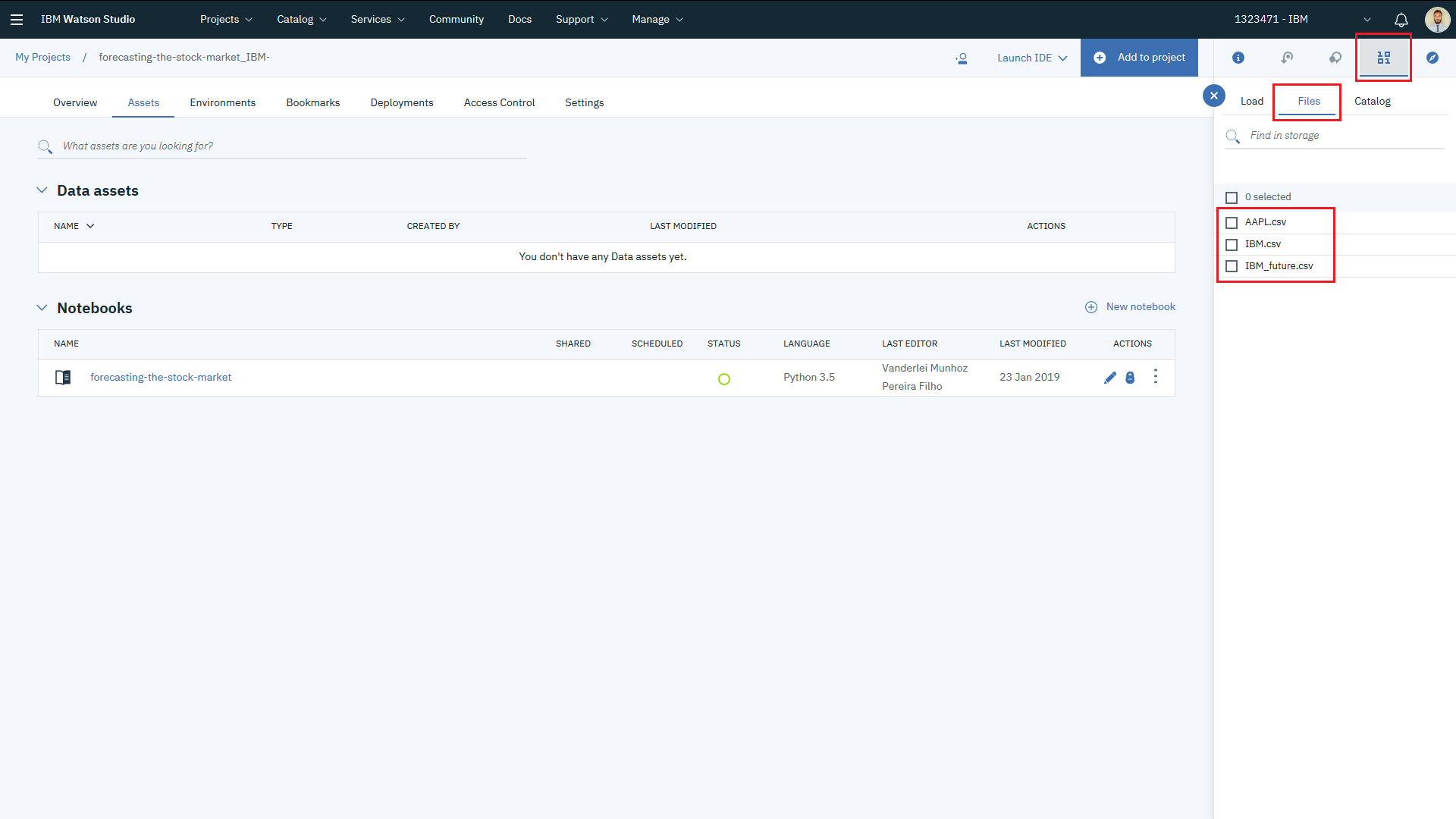Open the project information icon
Screen dimensions: 1456x819
(1238, 58)
